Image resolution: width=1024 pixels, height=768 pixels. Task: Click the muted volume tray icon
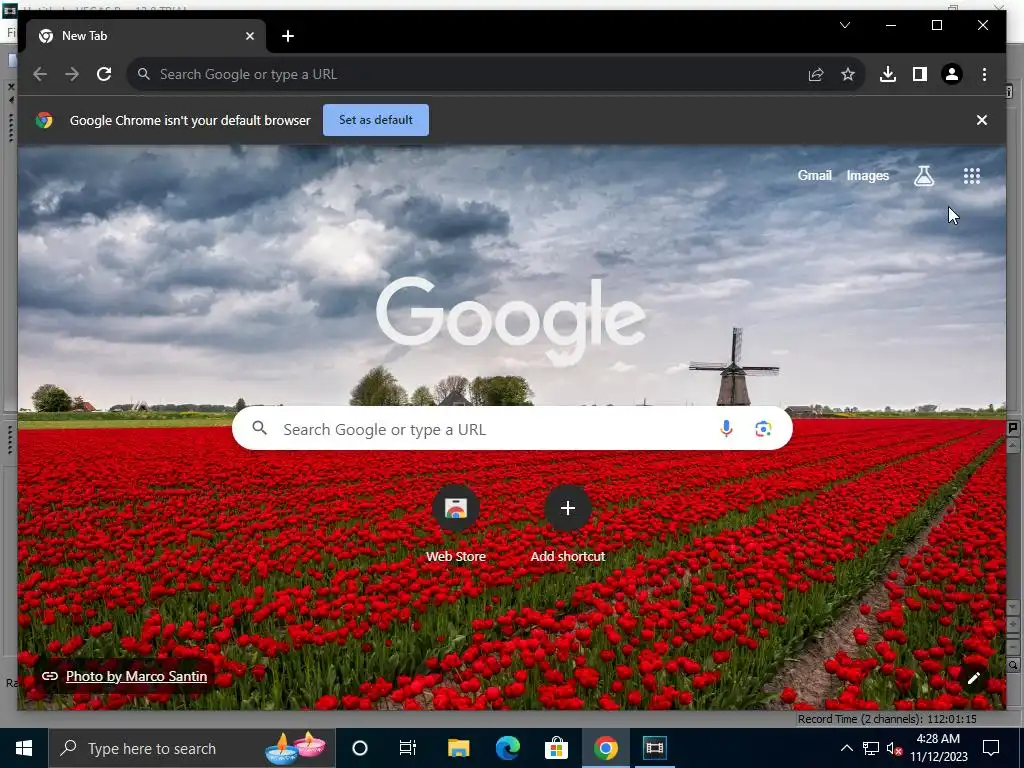pyautogui.click(x=894, y=748)
